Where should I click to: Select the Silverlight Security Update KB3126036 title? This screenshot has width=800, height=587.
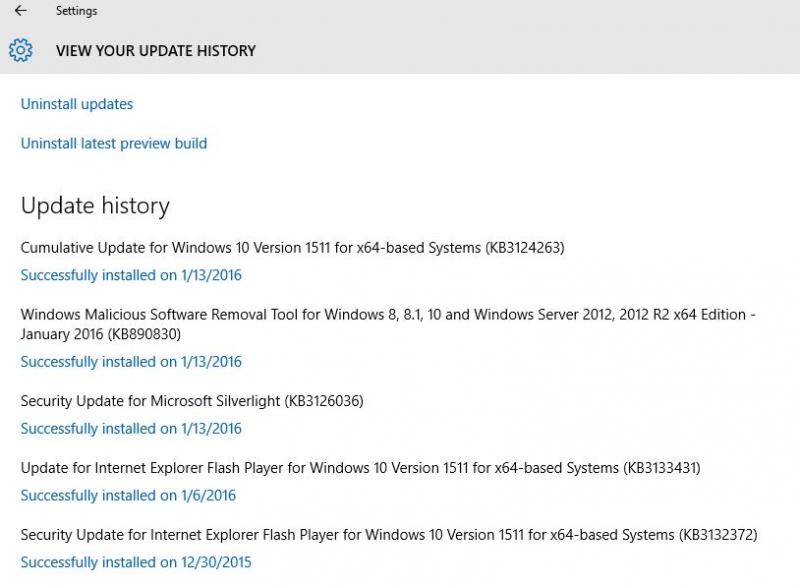[192, 401]
